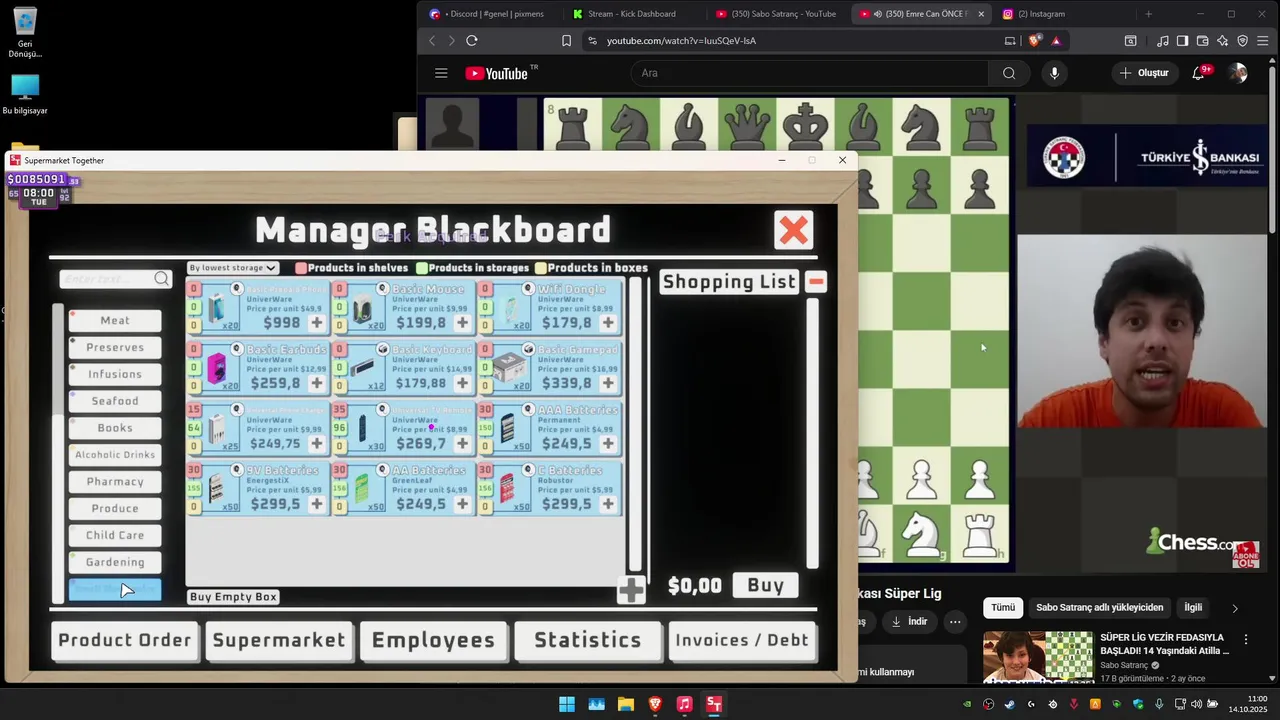
Task: Open Pharmacy product category
Action: [x=115, y=481]
